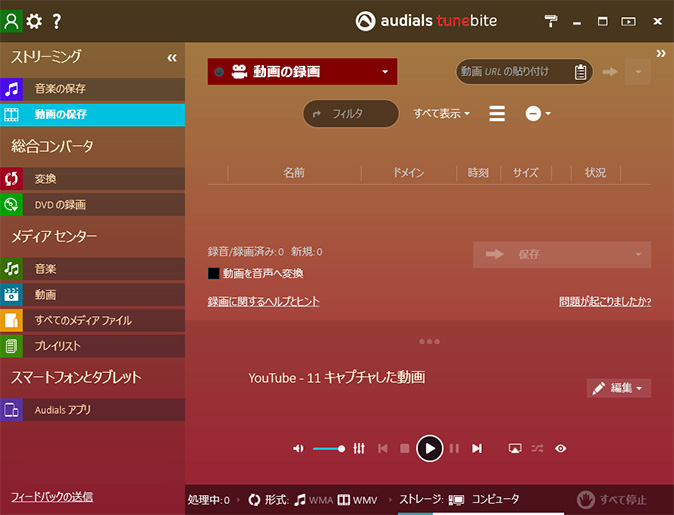Sort by 名前 column header
Screen dimensions: 674x515
click(294, 173)
